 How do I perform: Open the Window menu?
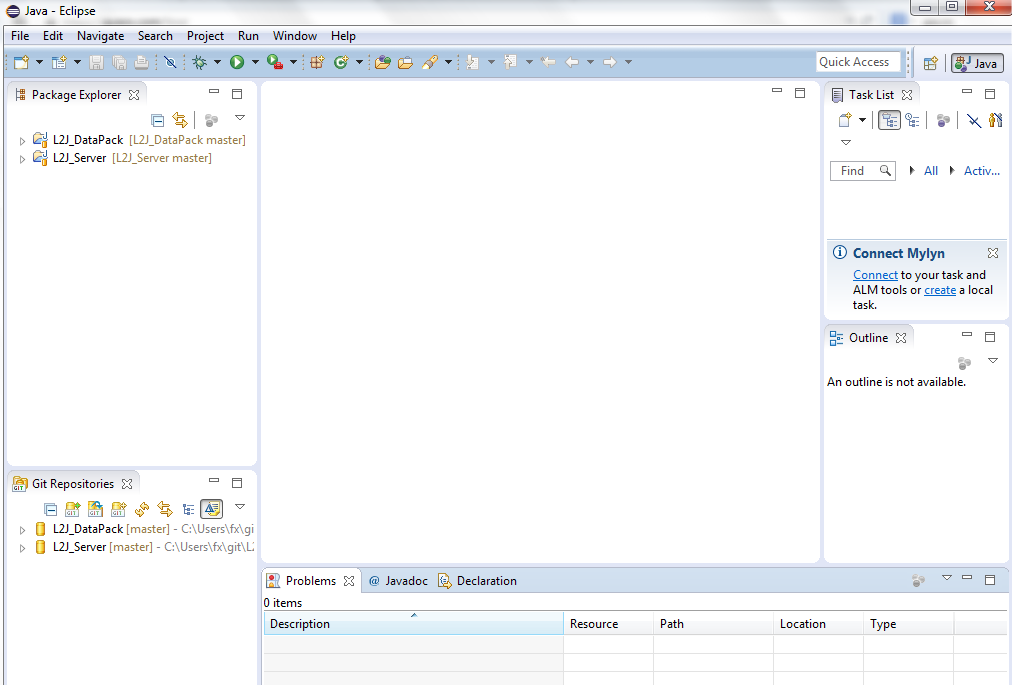point(294,36)
